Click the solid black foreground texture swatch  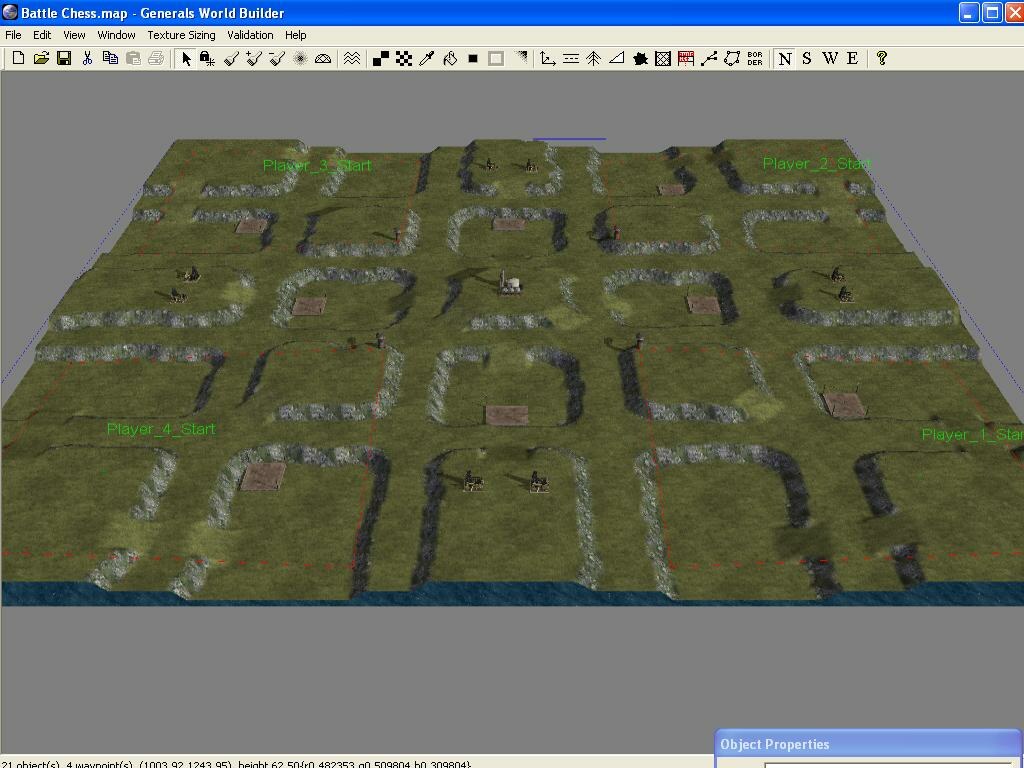[473, 59]
